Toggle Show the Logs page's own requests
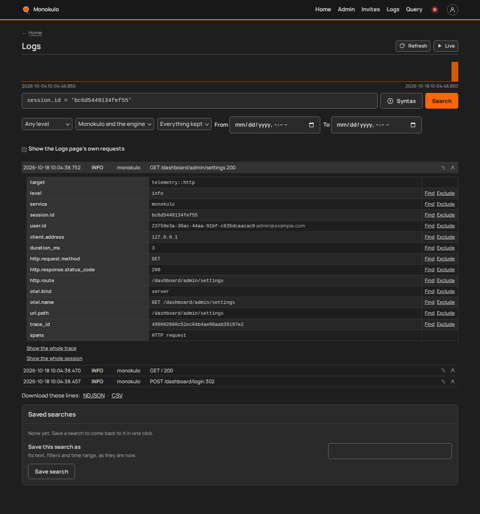Viewport: 480px width, 514px height. pyautogui.click(x=24, y=149)
